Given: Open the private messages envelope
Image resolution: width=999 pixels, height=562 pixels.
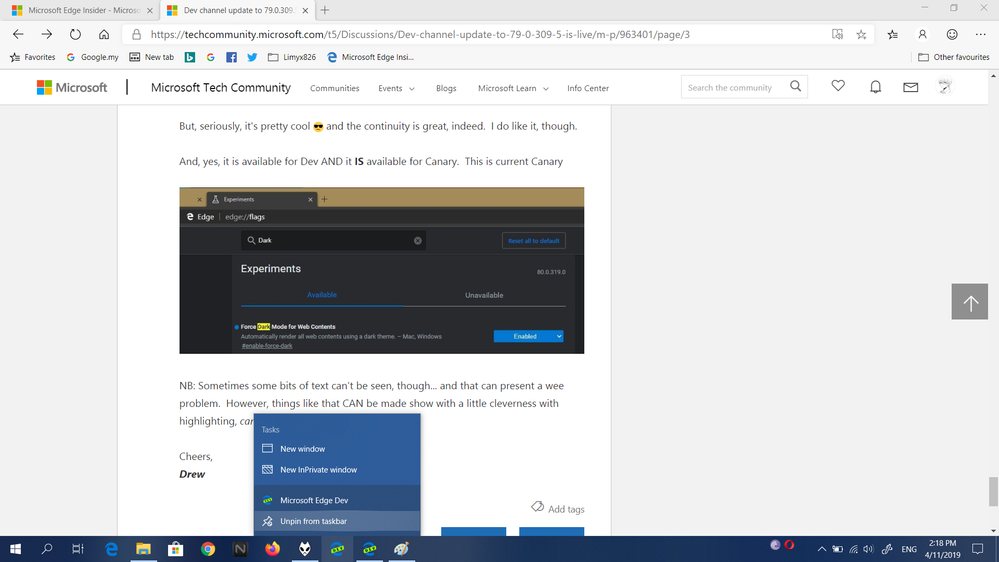Looking at the screenshot, I should click(x=910, y=87).
